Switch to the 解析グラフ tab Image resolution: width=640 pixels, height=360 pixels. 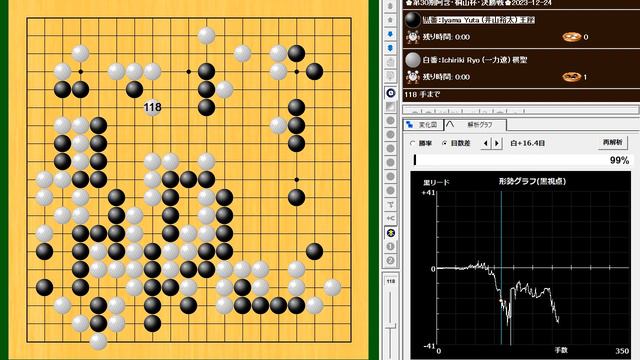(476, 124)
